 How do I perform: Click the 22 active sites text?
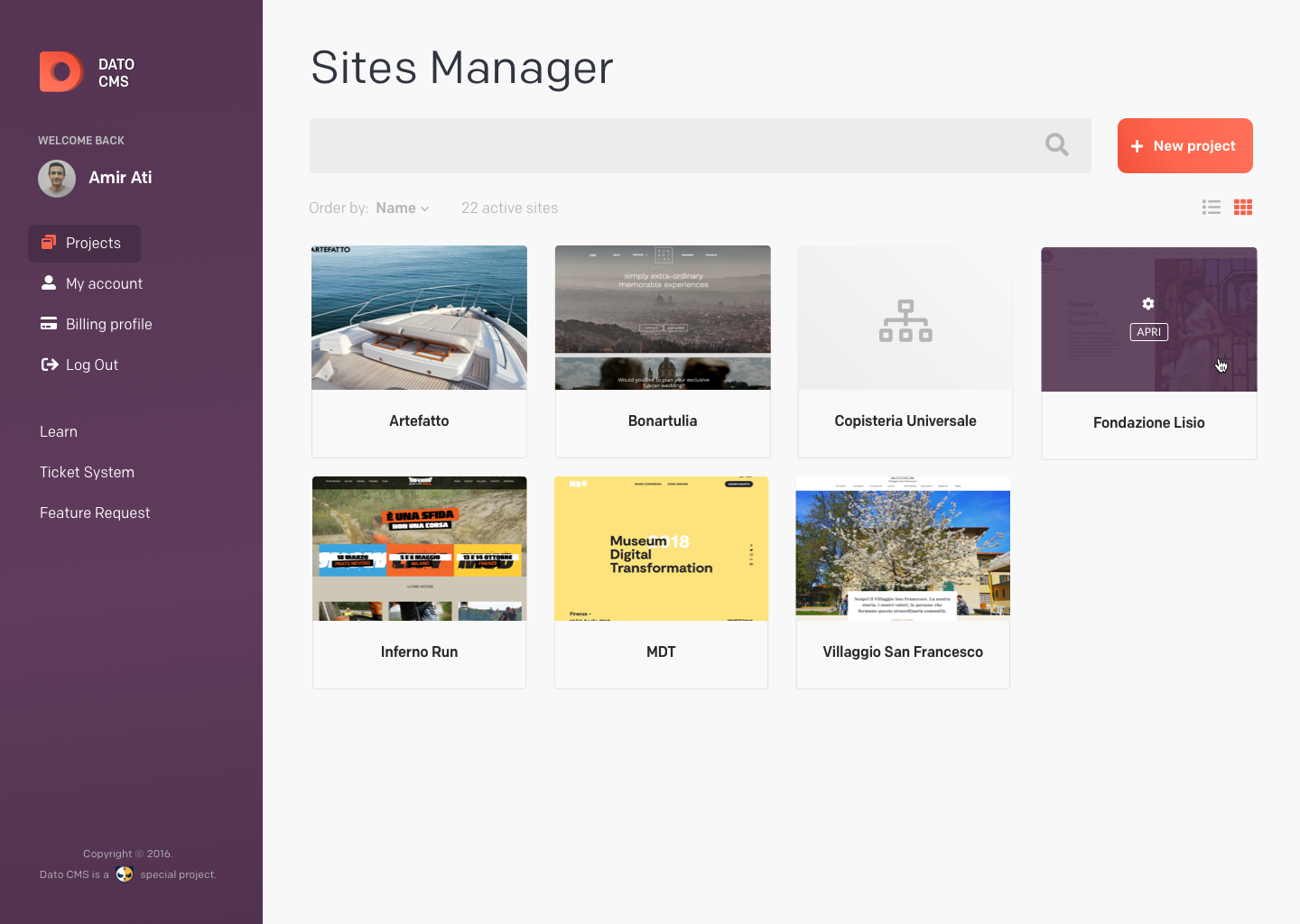point(509,208)
